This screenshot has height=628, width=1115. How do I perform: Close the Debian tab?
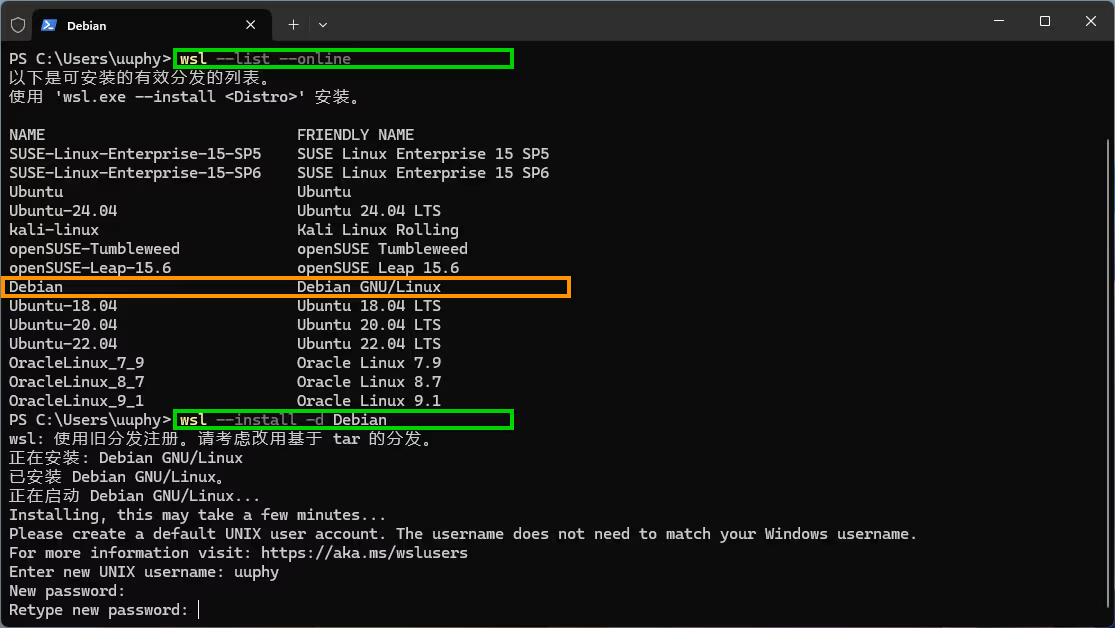tap(250, 25)
